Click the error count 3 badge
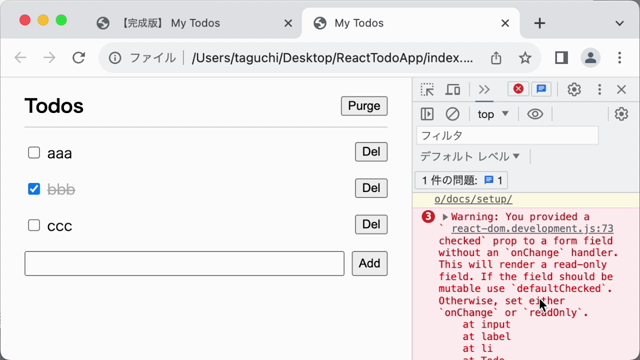Viewport: 640px width, 360px height. point(428,217)
